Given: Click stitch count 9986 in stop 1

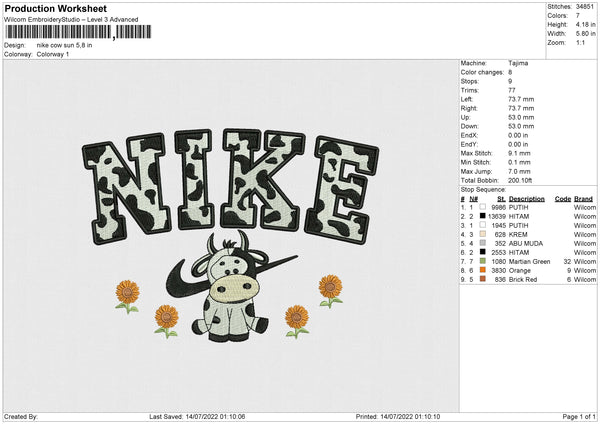Looking at the screenshot, I should [499, 207].
